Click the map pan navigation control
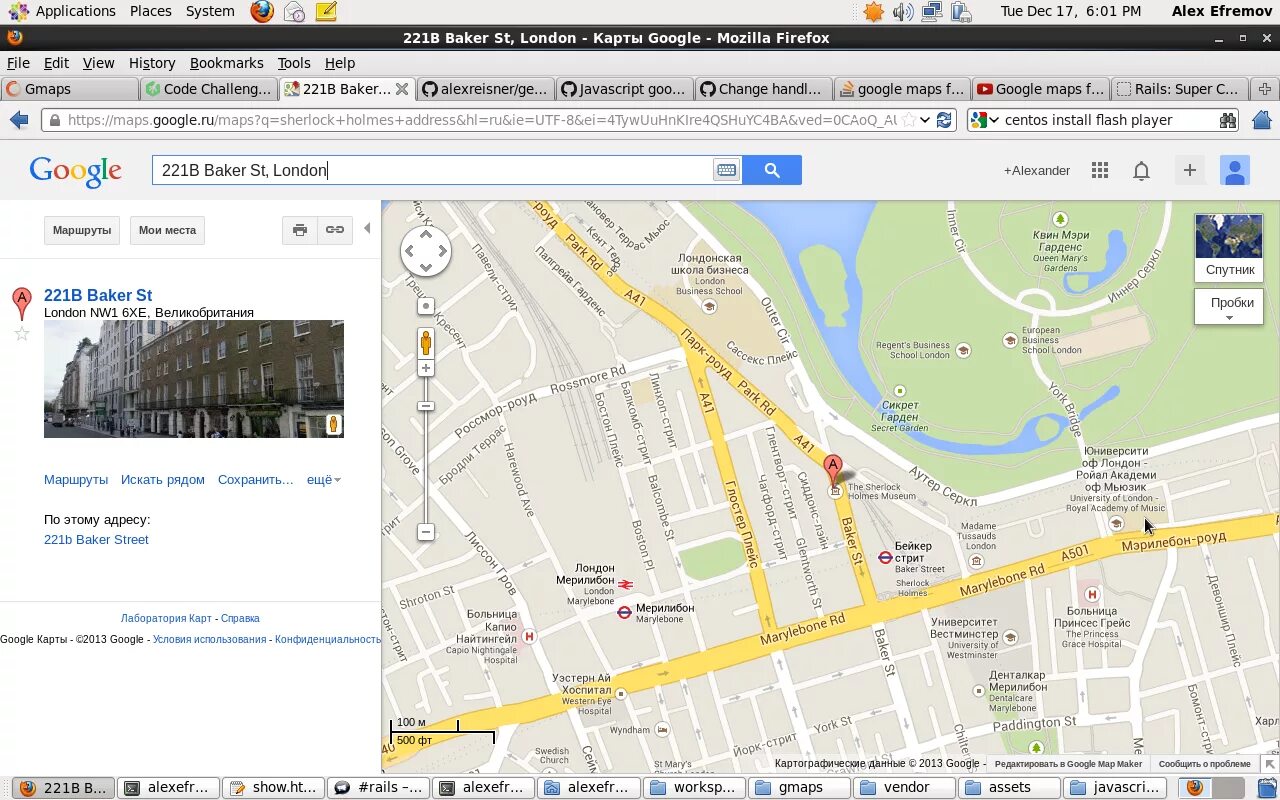 point(426,252)
